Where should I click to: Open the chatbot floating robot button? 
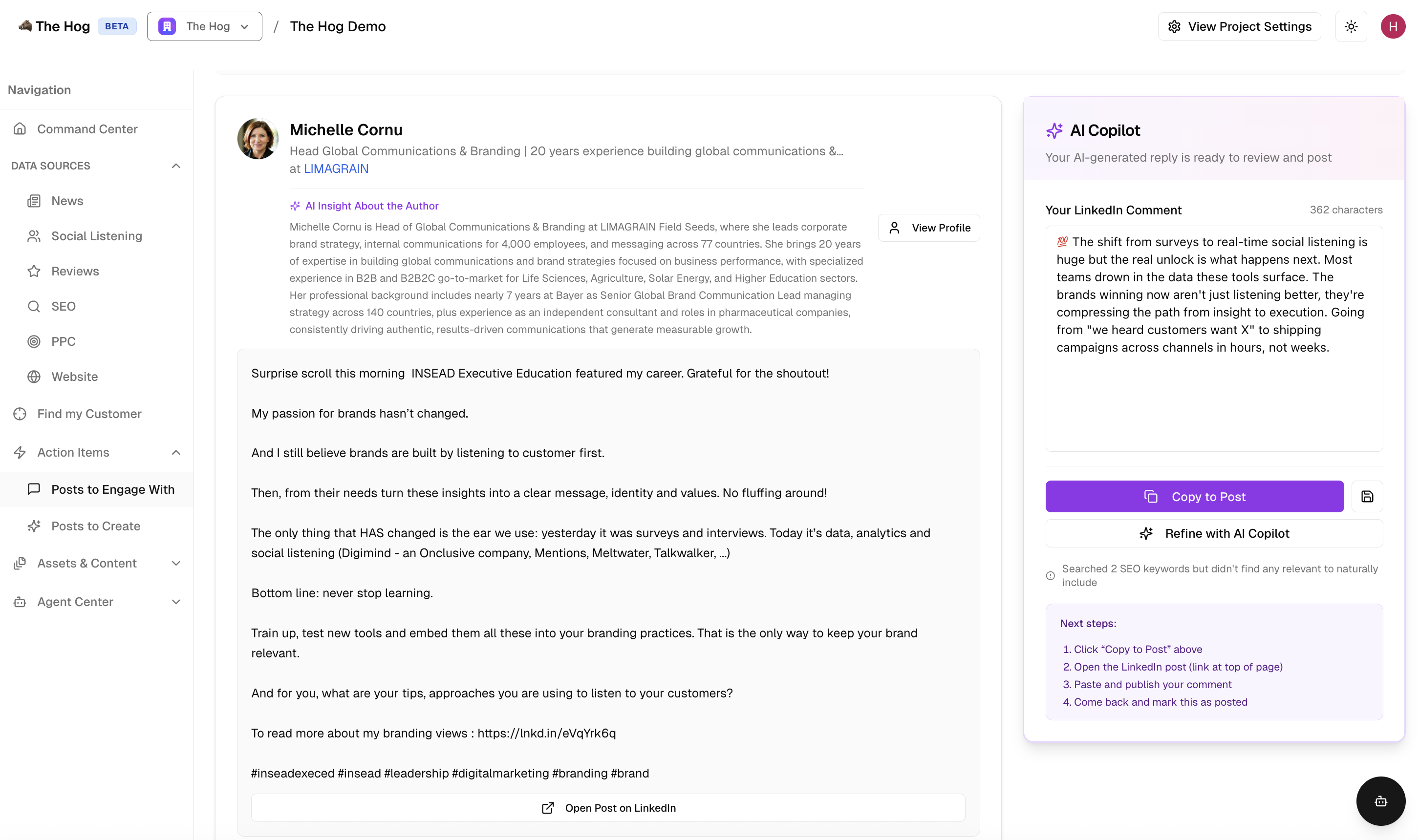(1380, 801)
